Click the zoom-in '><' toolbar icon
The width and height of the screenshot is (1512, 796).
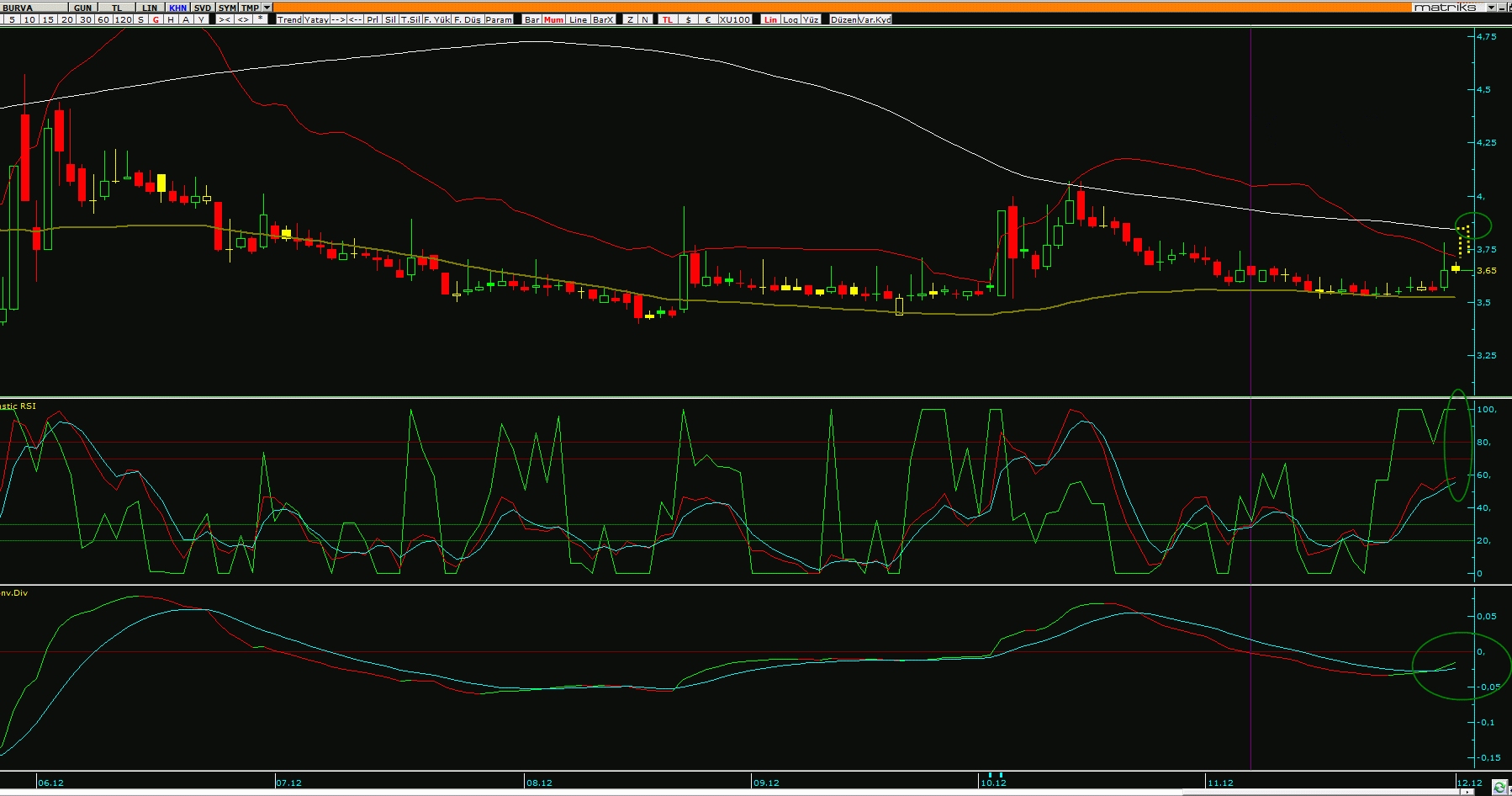point(225,19)
